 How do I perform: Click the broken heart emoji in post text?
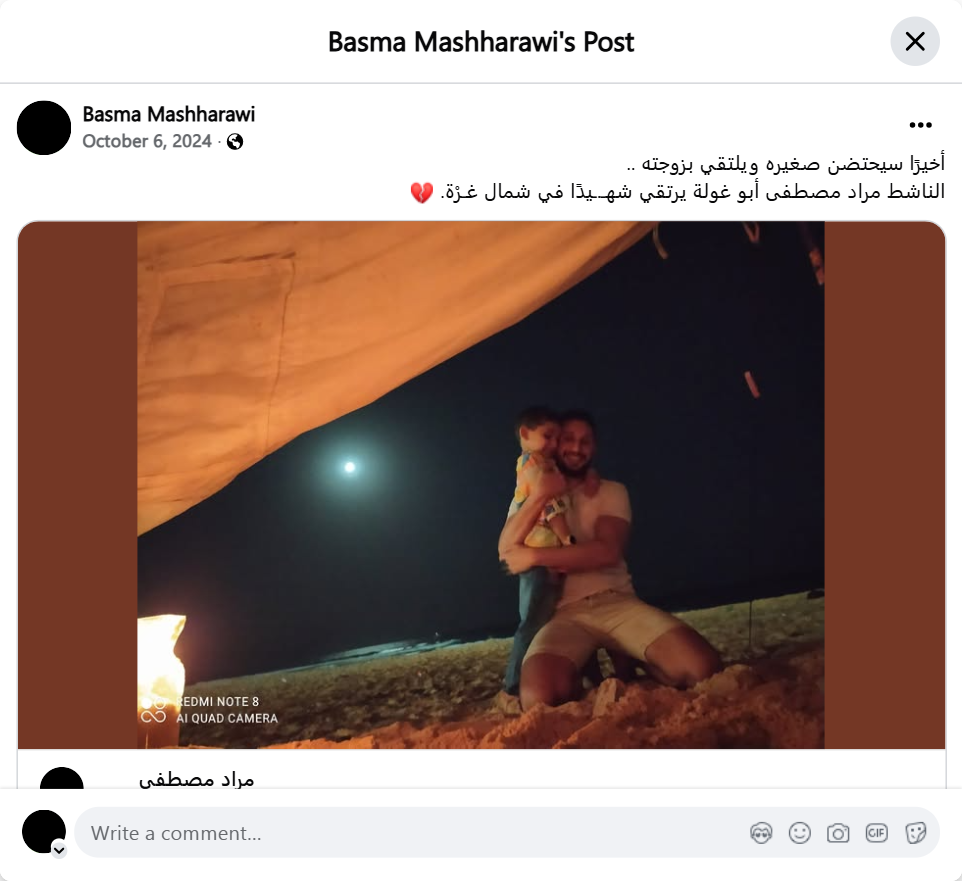[422, 193]
